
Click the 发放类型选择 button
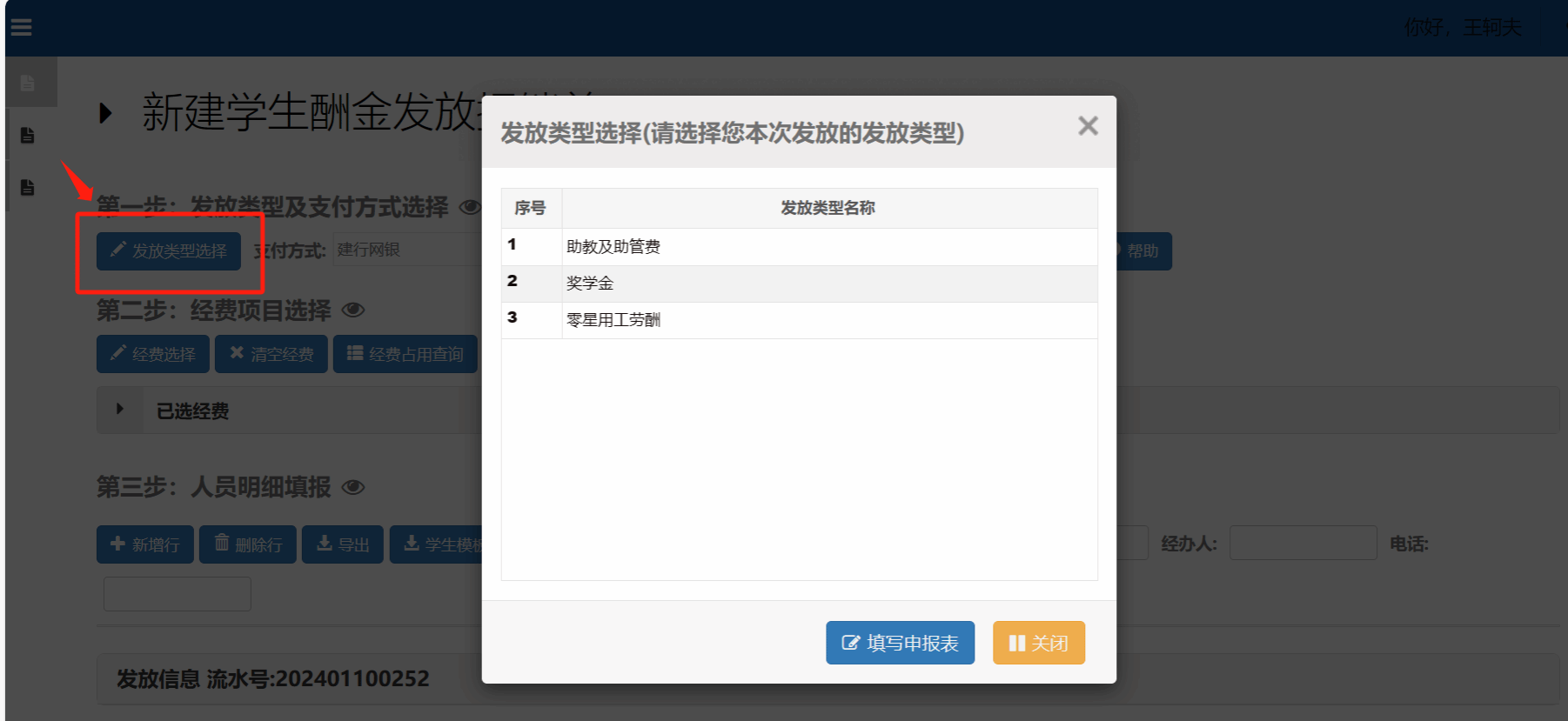[169, 251]
